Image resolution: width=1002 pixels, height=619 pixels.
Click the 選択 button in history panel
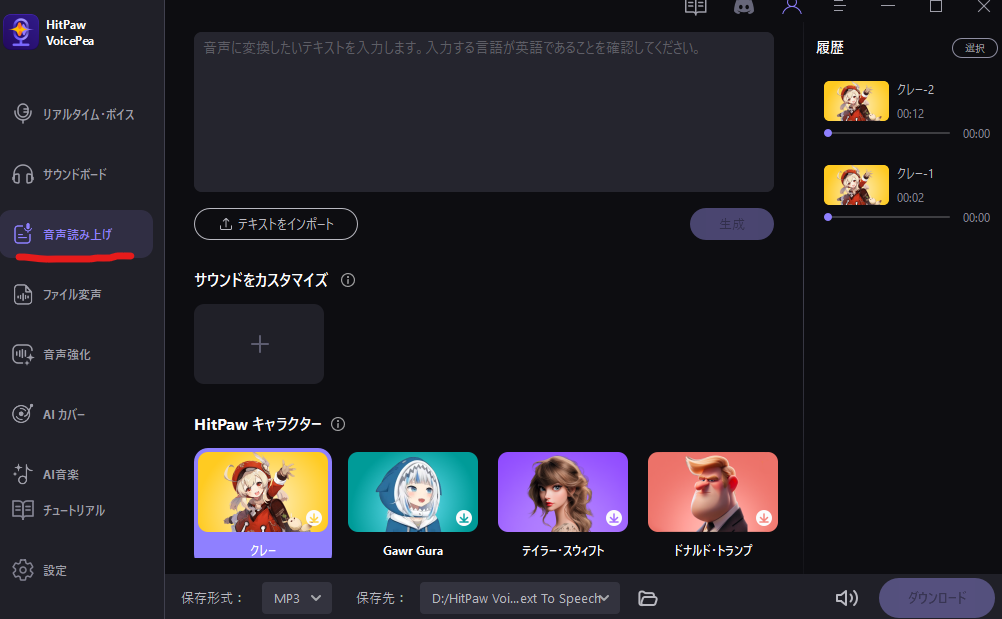click(x=975, y=48)
